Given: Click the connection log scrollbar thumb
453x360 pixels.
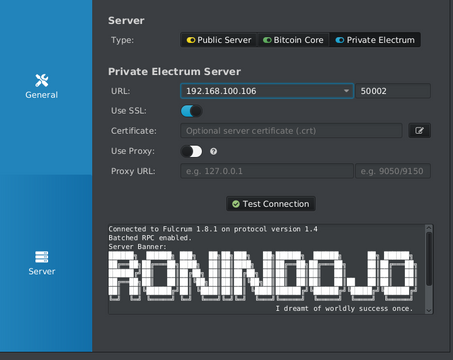Looking at the screenshot, I should point(429,259).
